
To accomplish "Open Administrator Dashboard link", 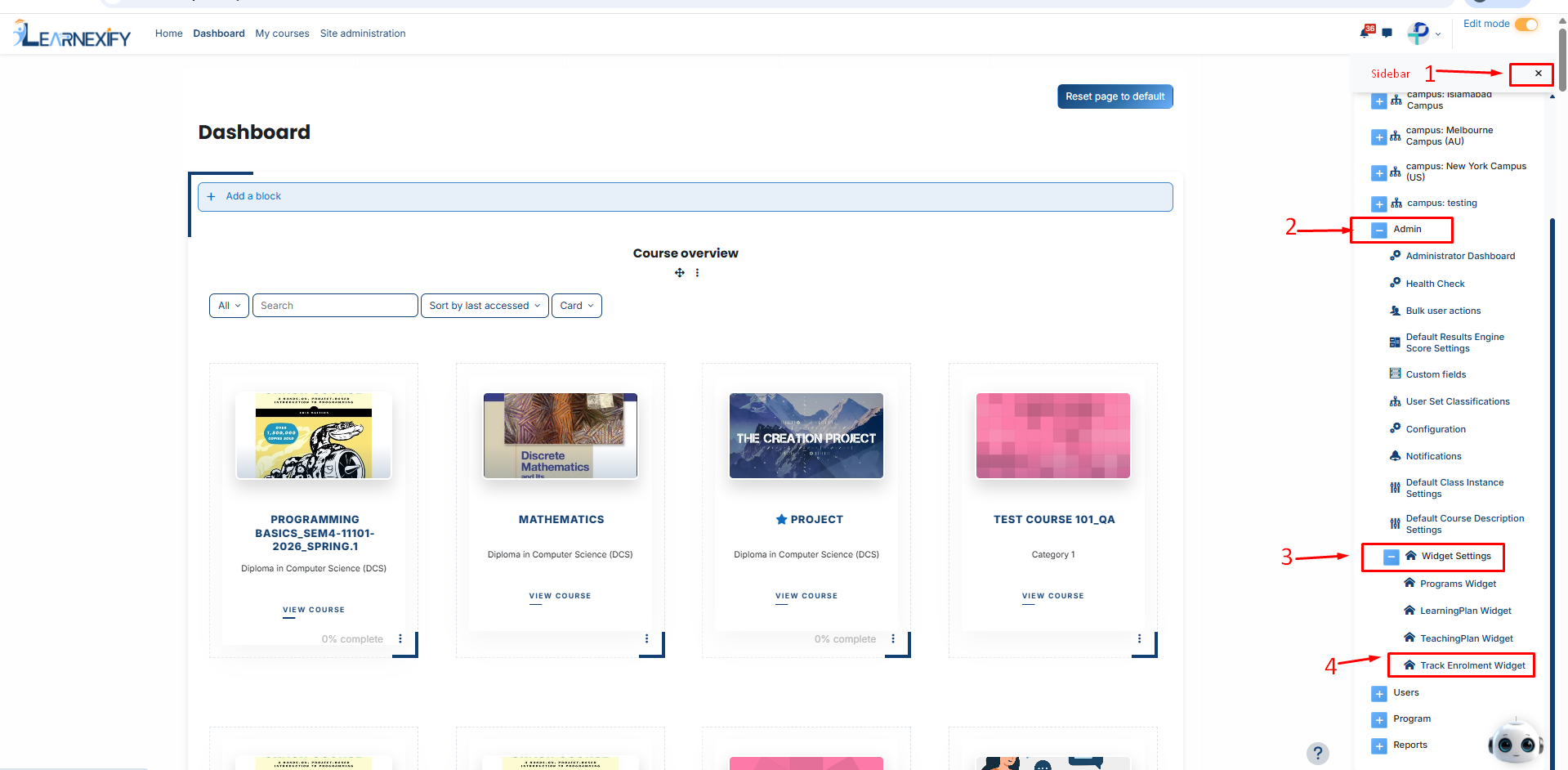I will click(x=1460, y=256).
